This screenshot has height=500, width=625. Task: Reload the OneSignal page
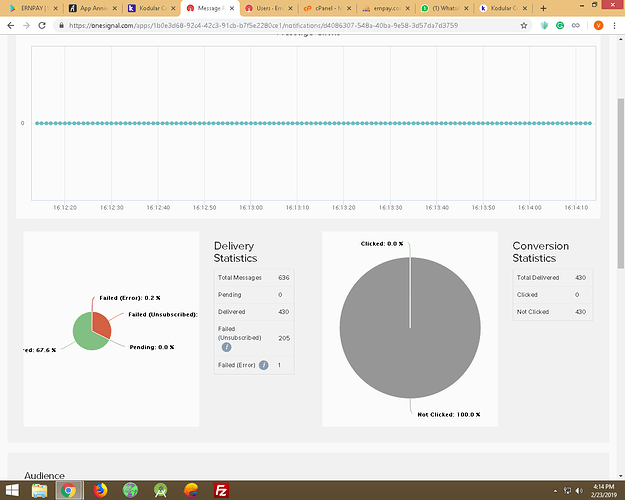pos(42,26)
